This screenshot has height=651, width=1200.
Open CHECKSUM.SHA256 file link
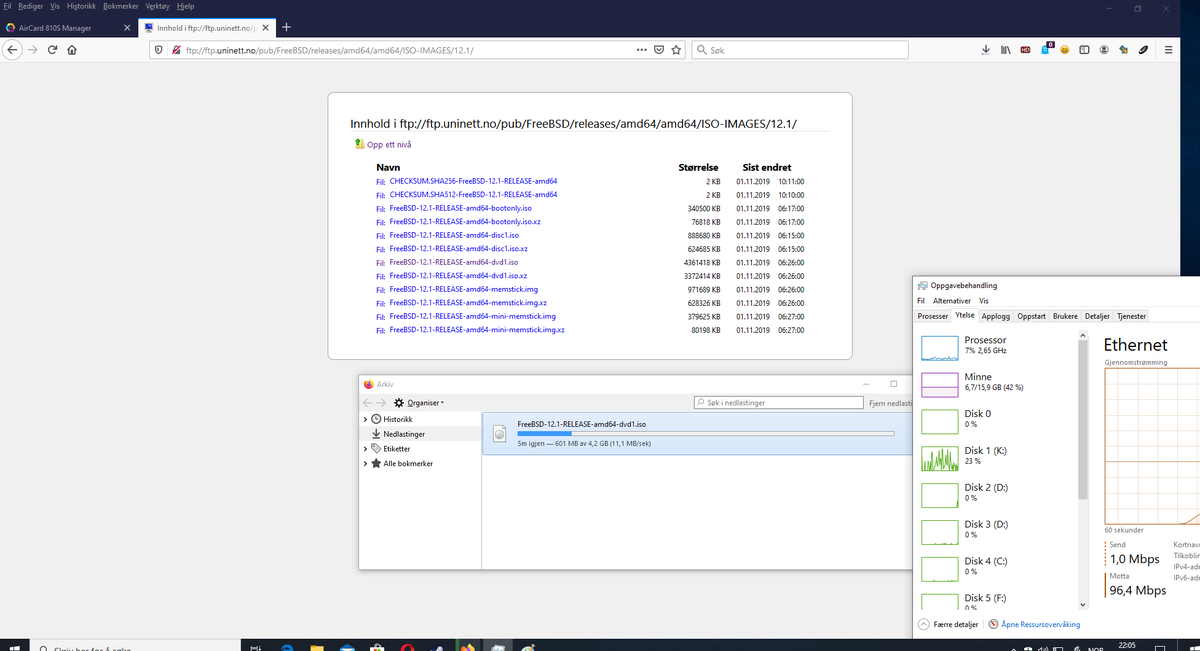pyautogui.click(x=473, y=181)
